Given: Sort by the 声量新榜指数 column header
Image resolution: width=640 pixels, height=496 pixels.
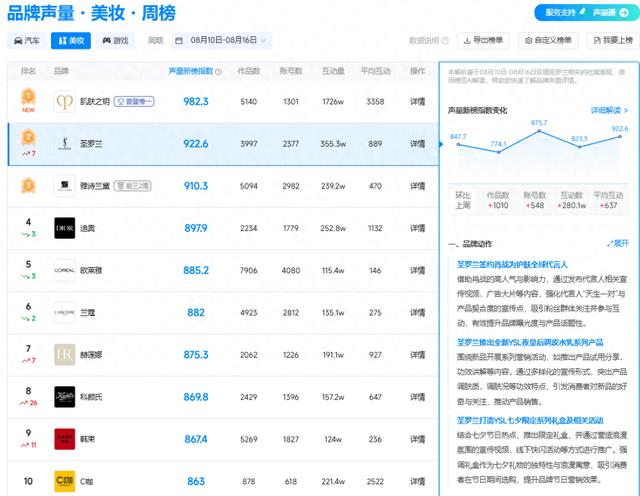Looking at the screenshot, I should click(194, 72).
